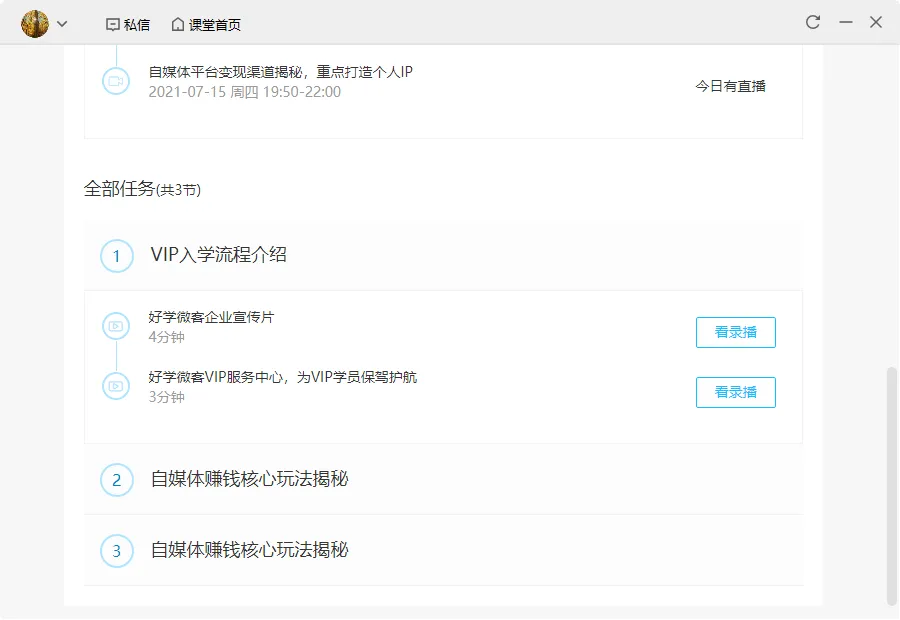Open 私信 private messages

128,25
